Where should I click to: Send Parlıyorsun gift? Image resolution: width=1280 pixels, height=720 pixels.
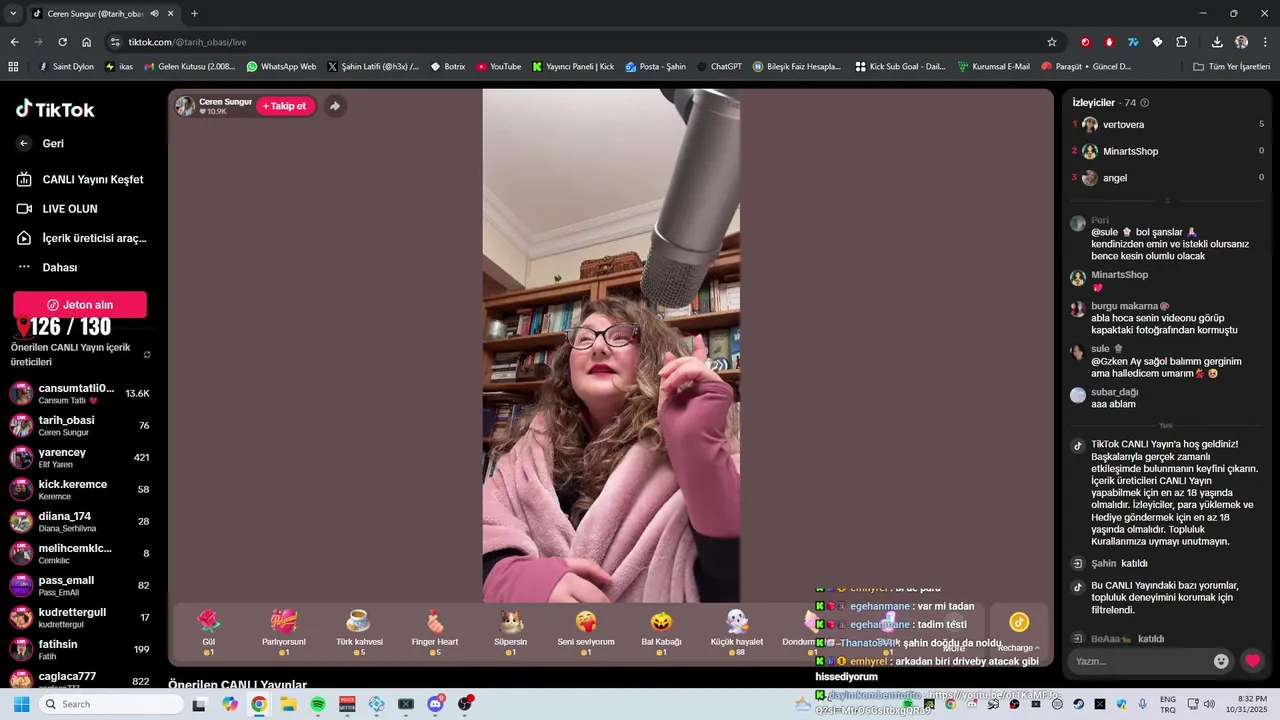pyautogui.click(x=284, y=632)
